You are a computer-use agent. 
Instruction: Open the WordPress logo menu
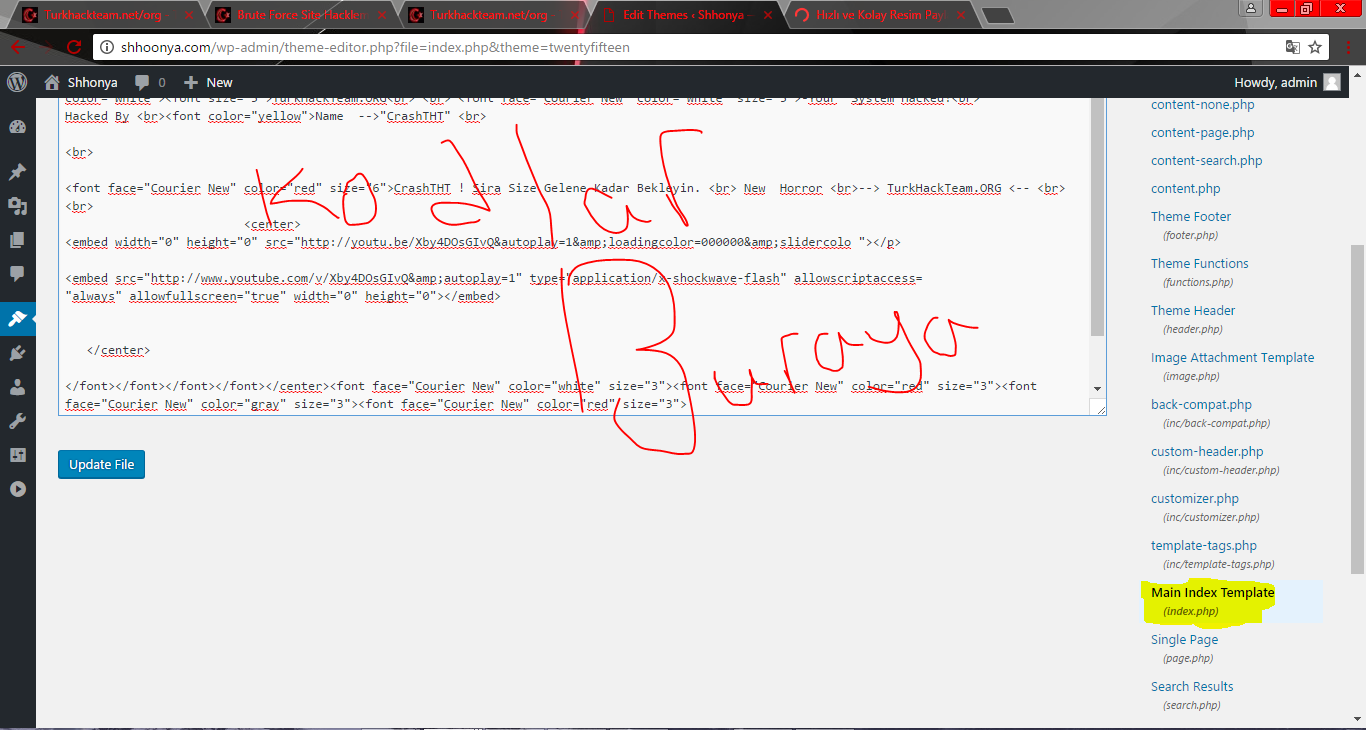(17, 82)
